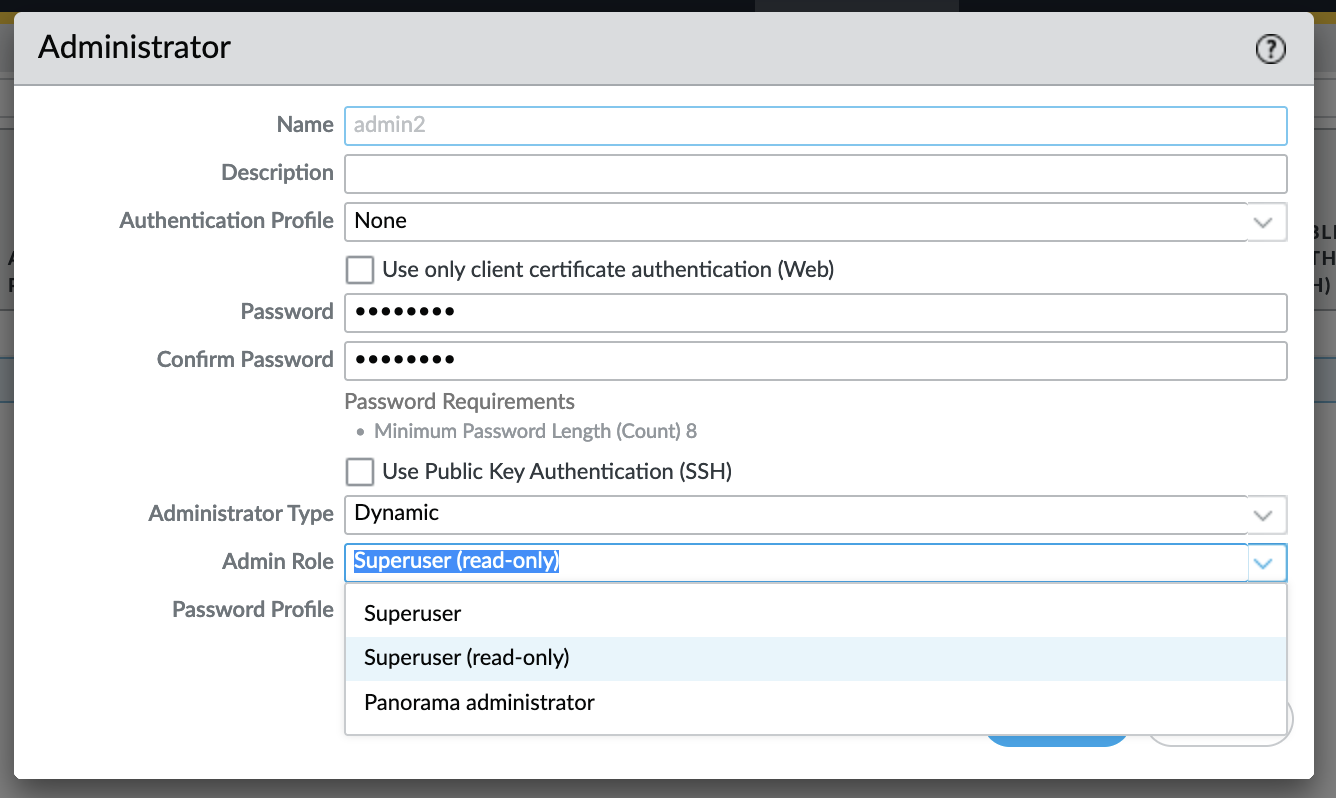The height and width of the screenshot is (798, 1336).
Task: Click the Minimum Password Length (Count) 8 text
Action: pos(535,432)
